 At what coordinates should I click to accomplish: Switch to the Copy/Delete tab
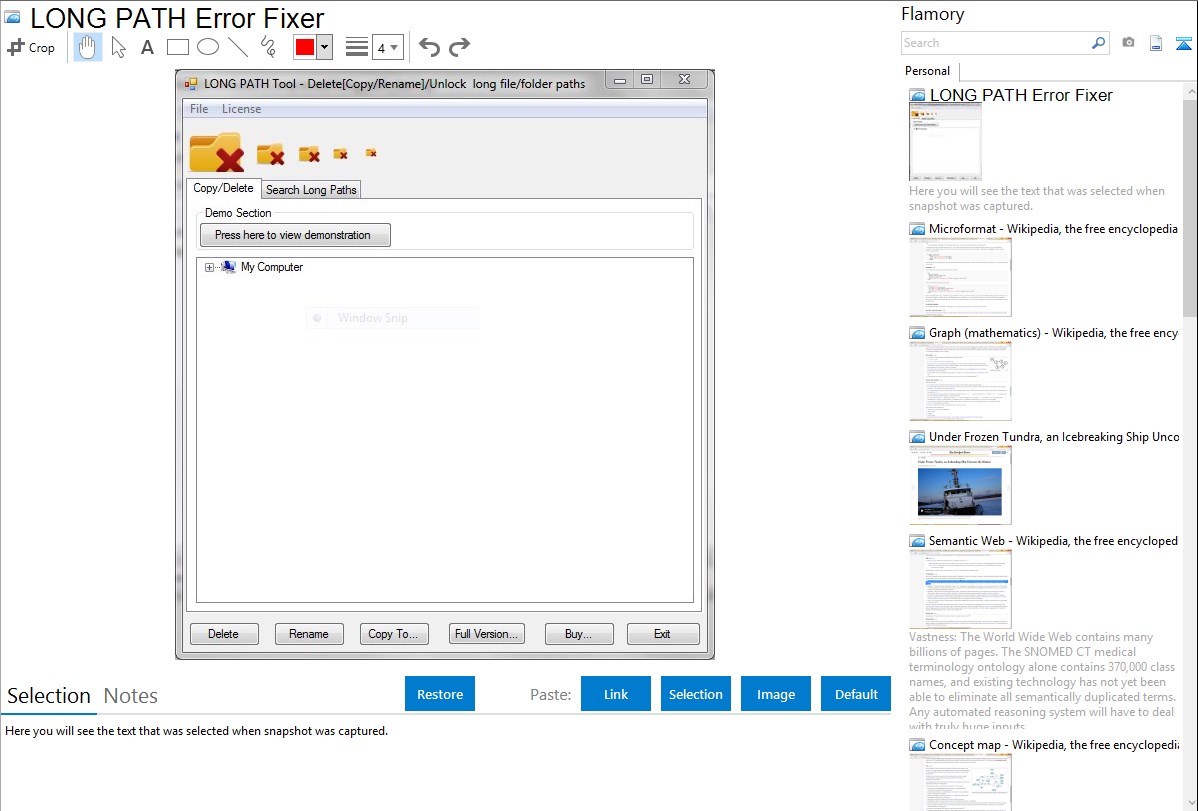223,188
